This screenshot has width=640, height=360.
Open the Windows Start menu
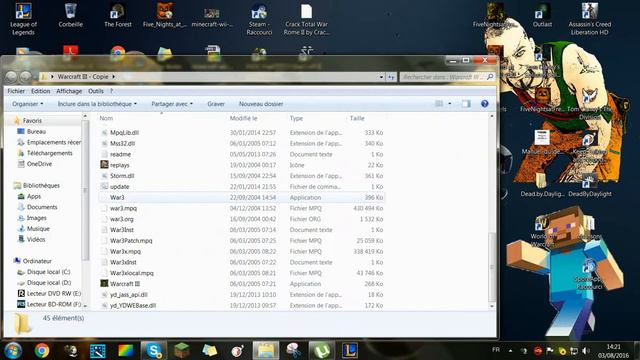[13, 351]
